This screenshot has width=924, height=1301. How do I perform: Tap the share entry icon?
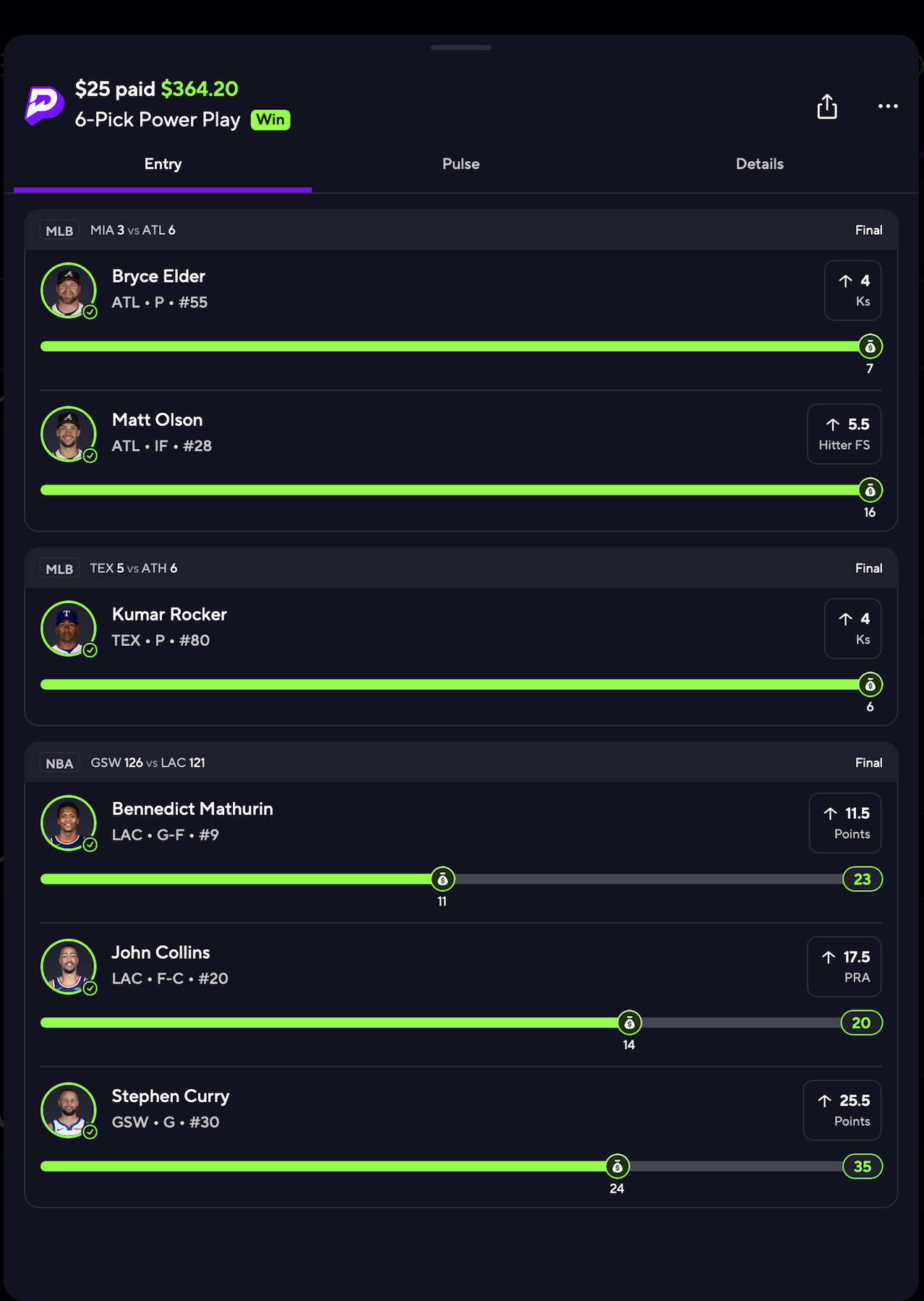pyautogui.click(x=827, y=106)
